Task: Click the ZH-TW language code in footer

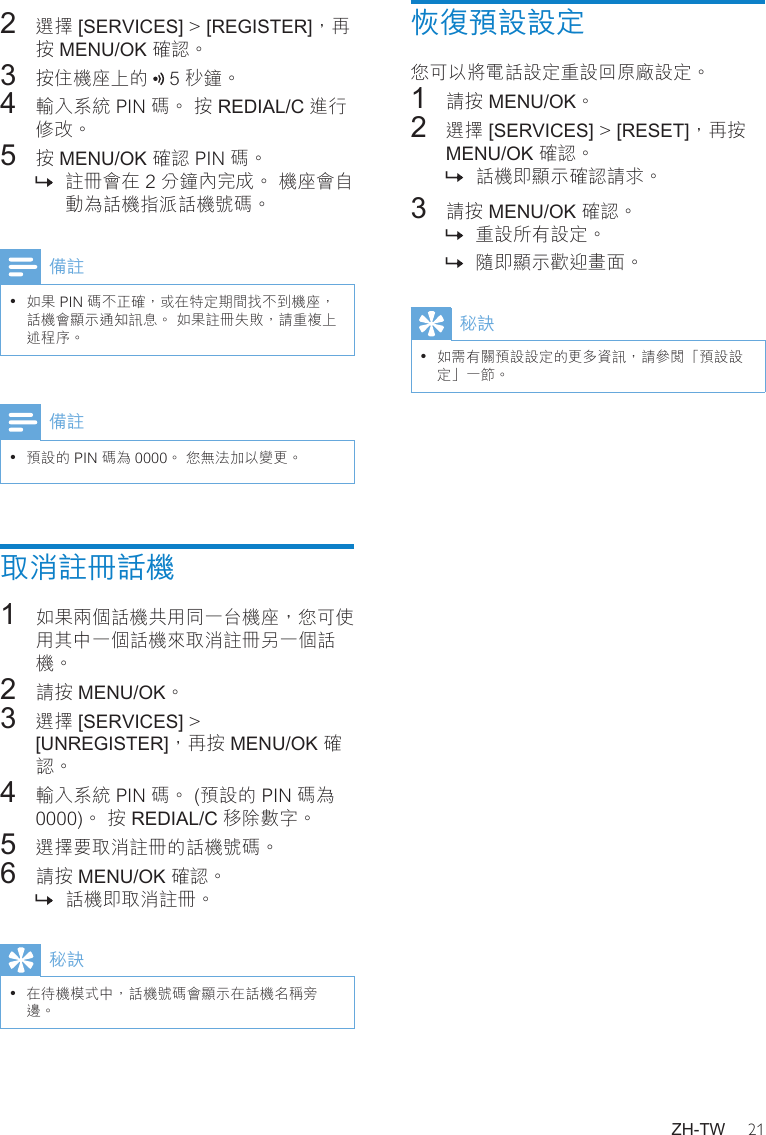Action: [698, 1128]
